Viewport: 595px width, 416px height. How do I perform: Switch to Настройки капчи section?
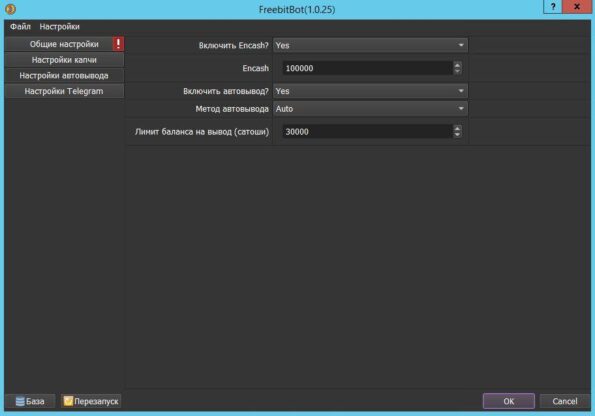64,60
